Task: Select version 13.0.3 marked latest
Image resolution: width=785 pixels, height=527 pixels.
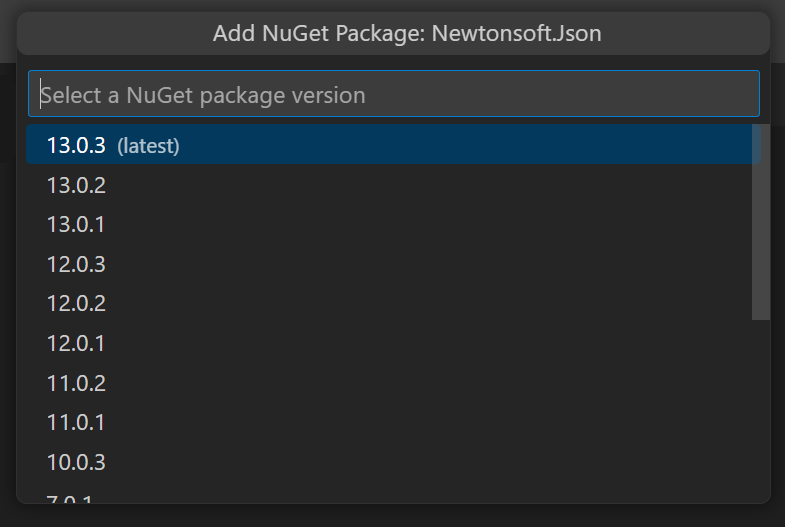Action: 76,145
